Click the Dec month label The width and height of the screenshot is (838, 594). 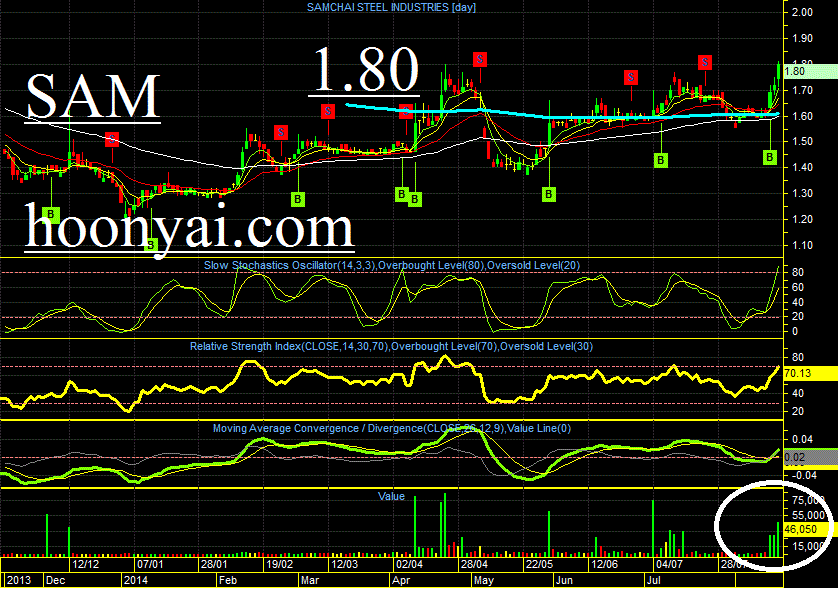click(56, 581)
